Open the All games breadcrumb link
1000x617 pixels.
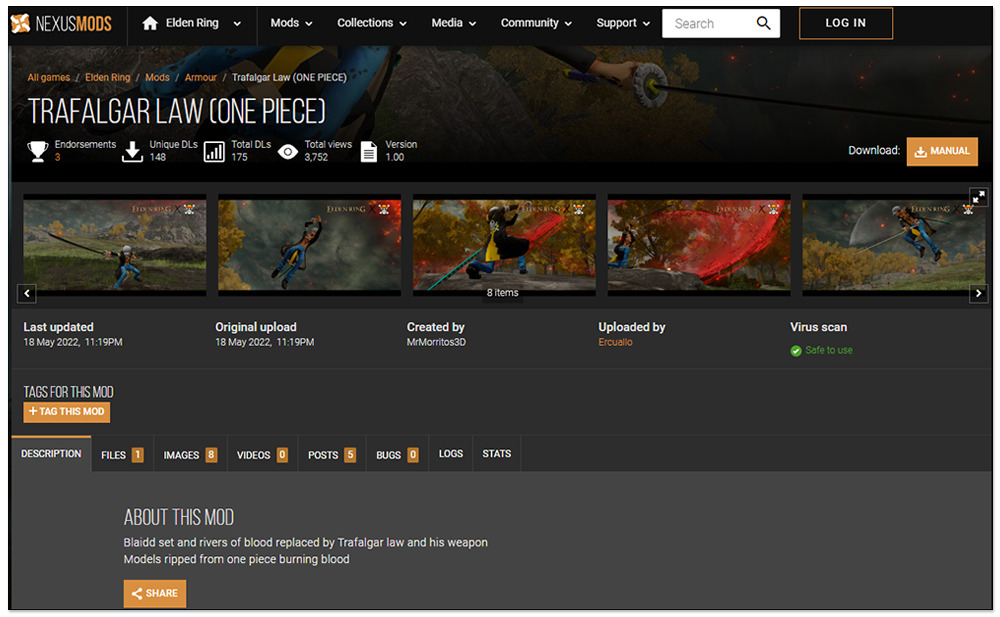48,77
